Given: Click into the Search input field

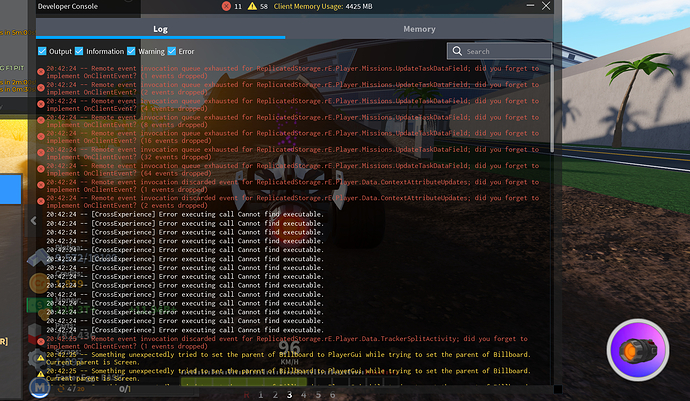Looking at the screenshot, I should coord(505,51).
